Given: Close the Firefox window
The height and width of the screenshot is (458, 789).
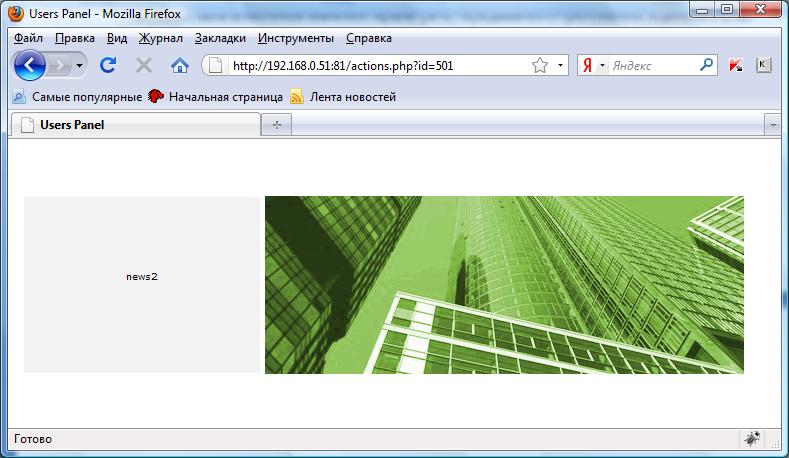Looking at the screenshot, I should coord(760,10).
